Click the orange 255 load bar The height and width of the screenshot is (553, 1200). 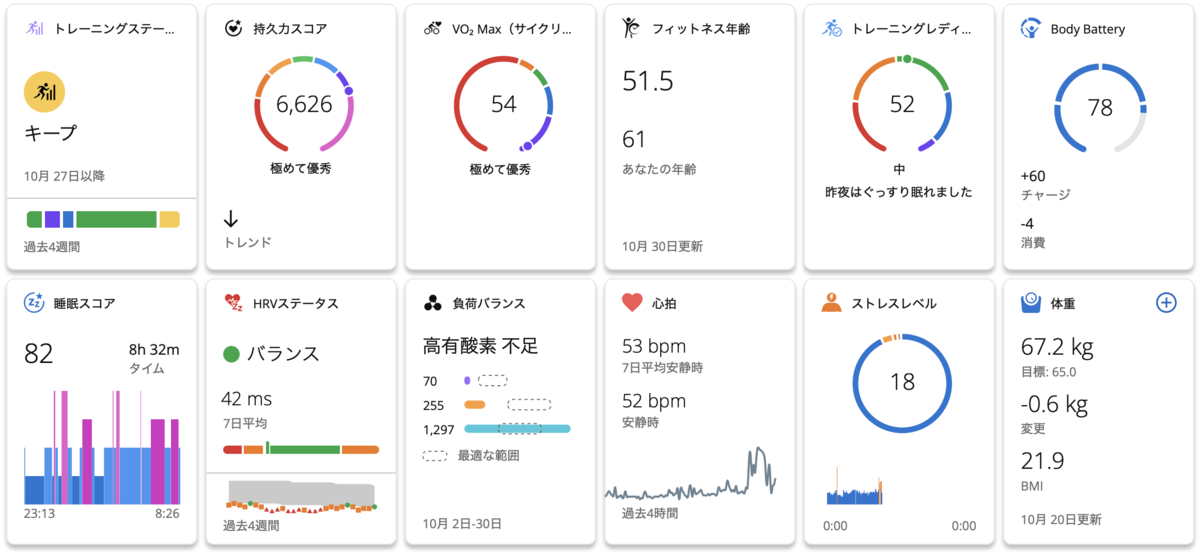pyautogui.click(x=475, y=405)
